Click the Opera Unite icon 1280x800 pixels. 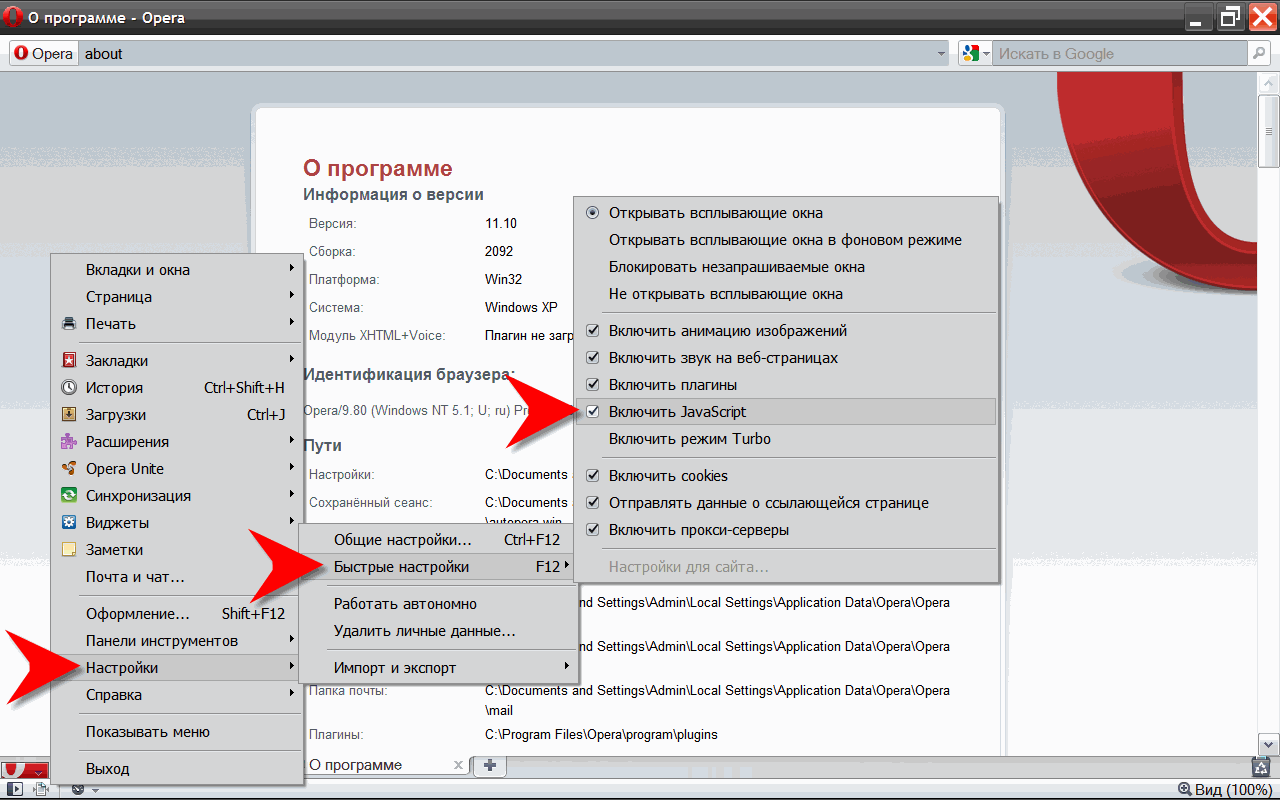69,469
